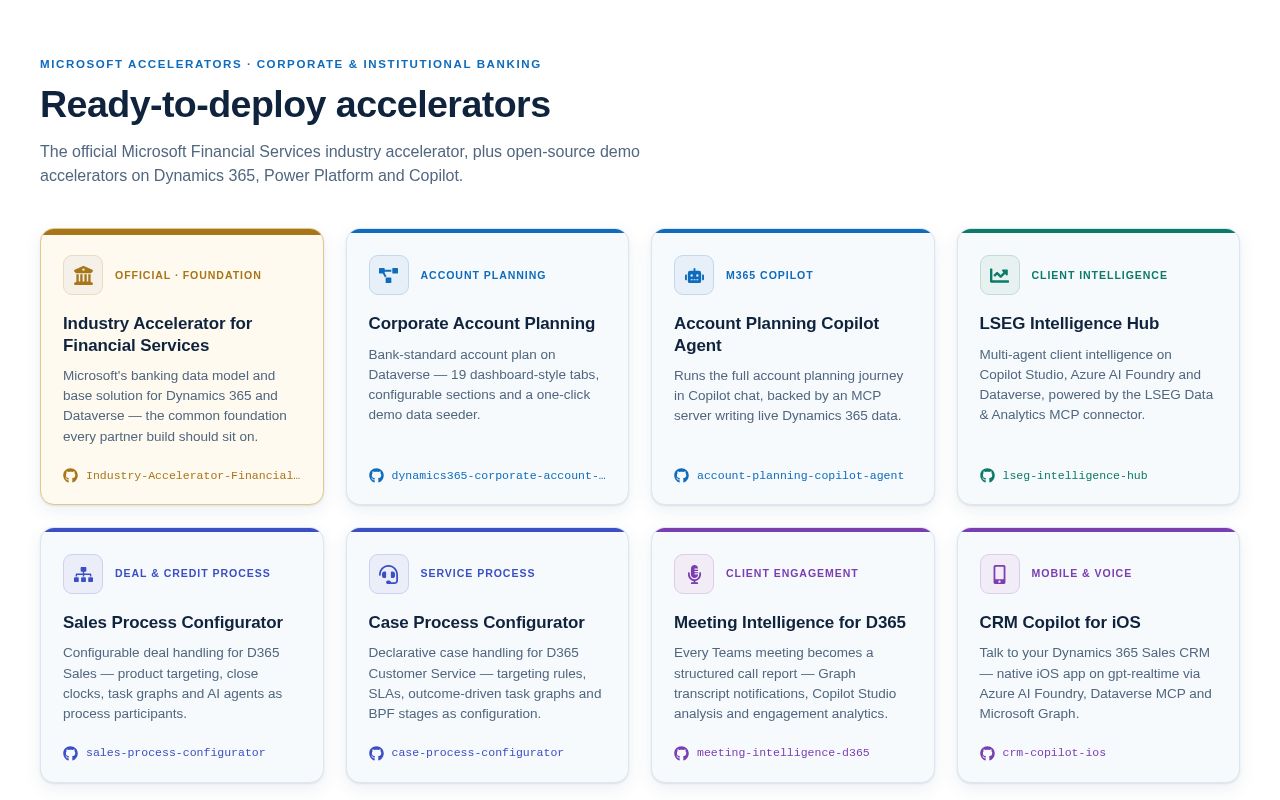Click the CLIENT ENGAGEMENT category label

tap(792, 574)
